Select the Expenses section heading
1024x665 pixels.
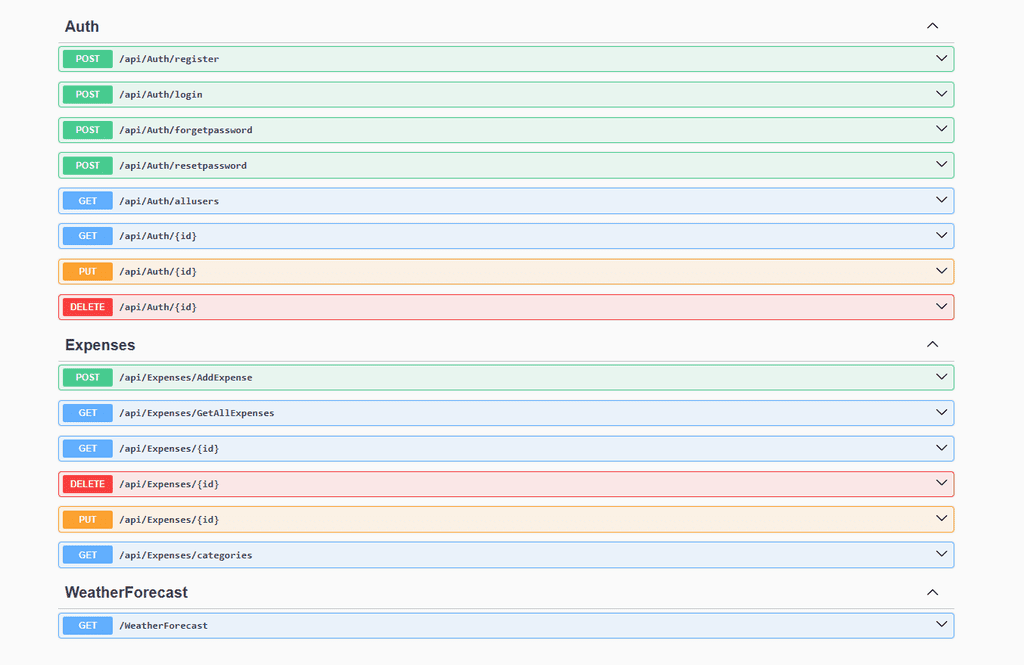pyautogui.click(x=100, y=345)
